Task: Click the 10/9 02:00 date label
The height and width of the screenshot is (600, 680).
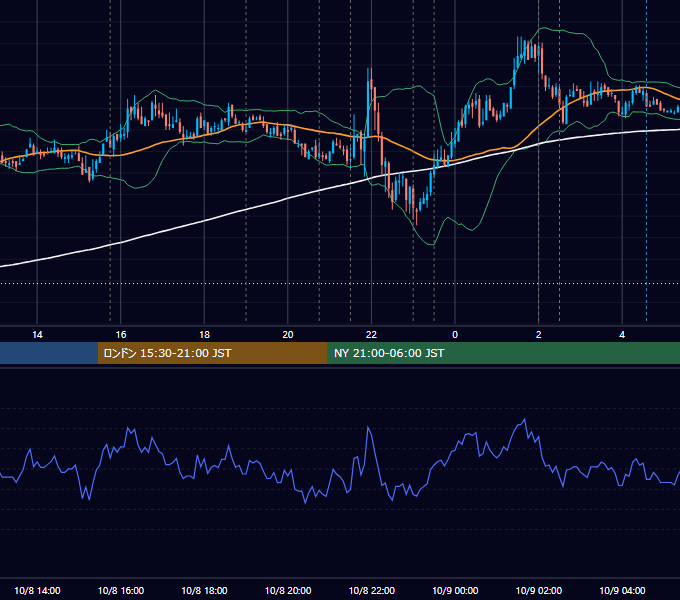Action: pyautogui.click(x=539, y=590)
